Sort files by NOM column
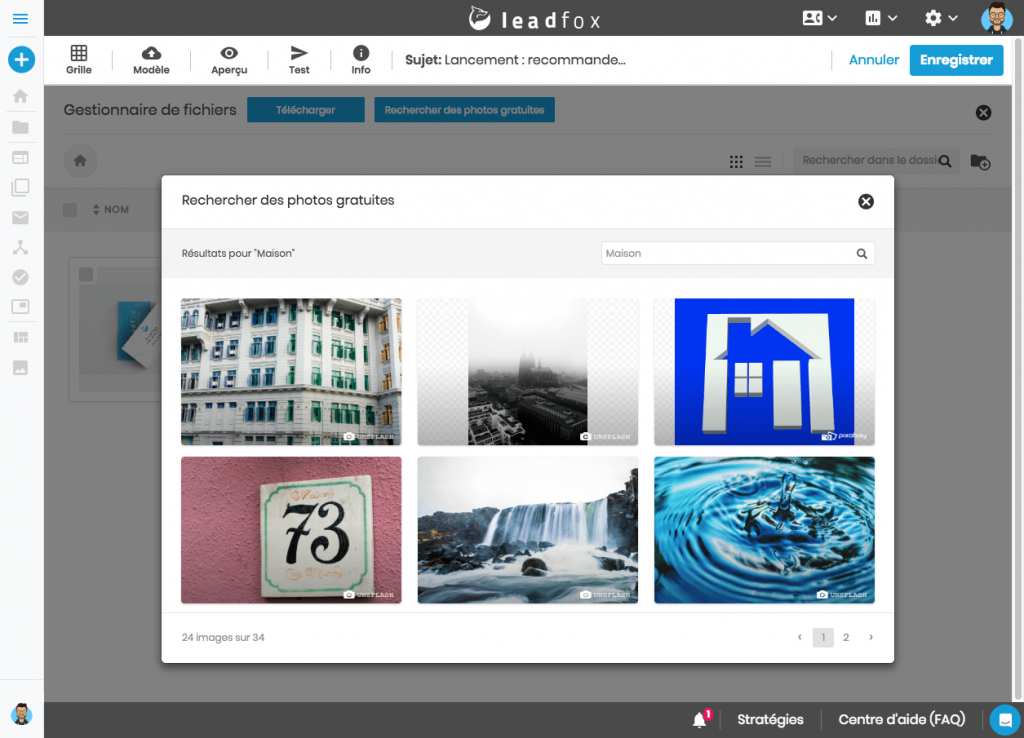1024x738 pixels. tap(110, 210)
